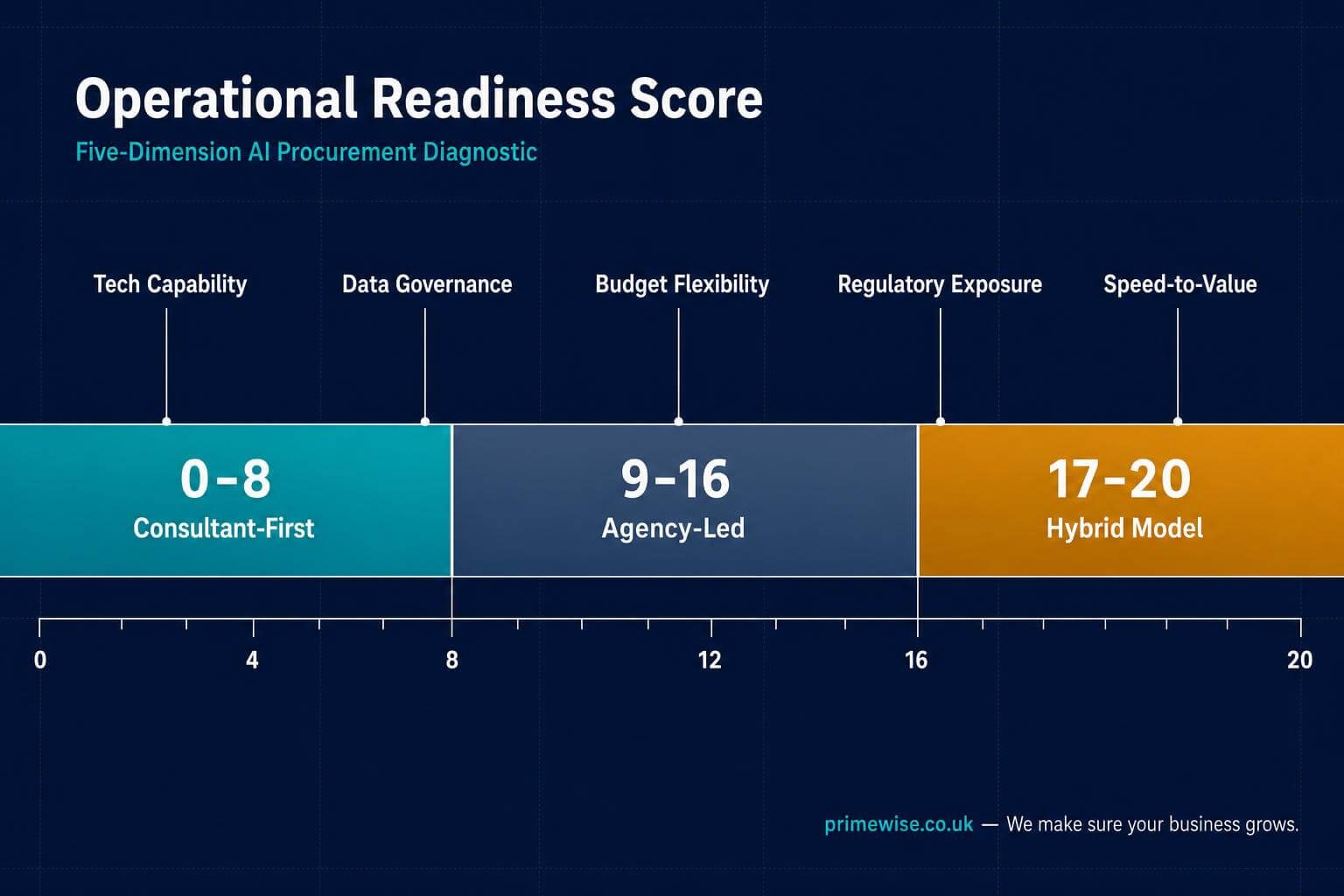Screen dimensions: 1344x896
Task: Click the axis value '20'
Action: point(1299,660)
